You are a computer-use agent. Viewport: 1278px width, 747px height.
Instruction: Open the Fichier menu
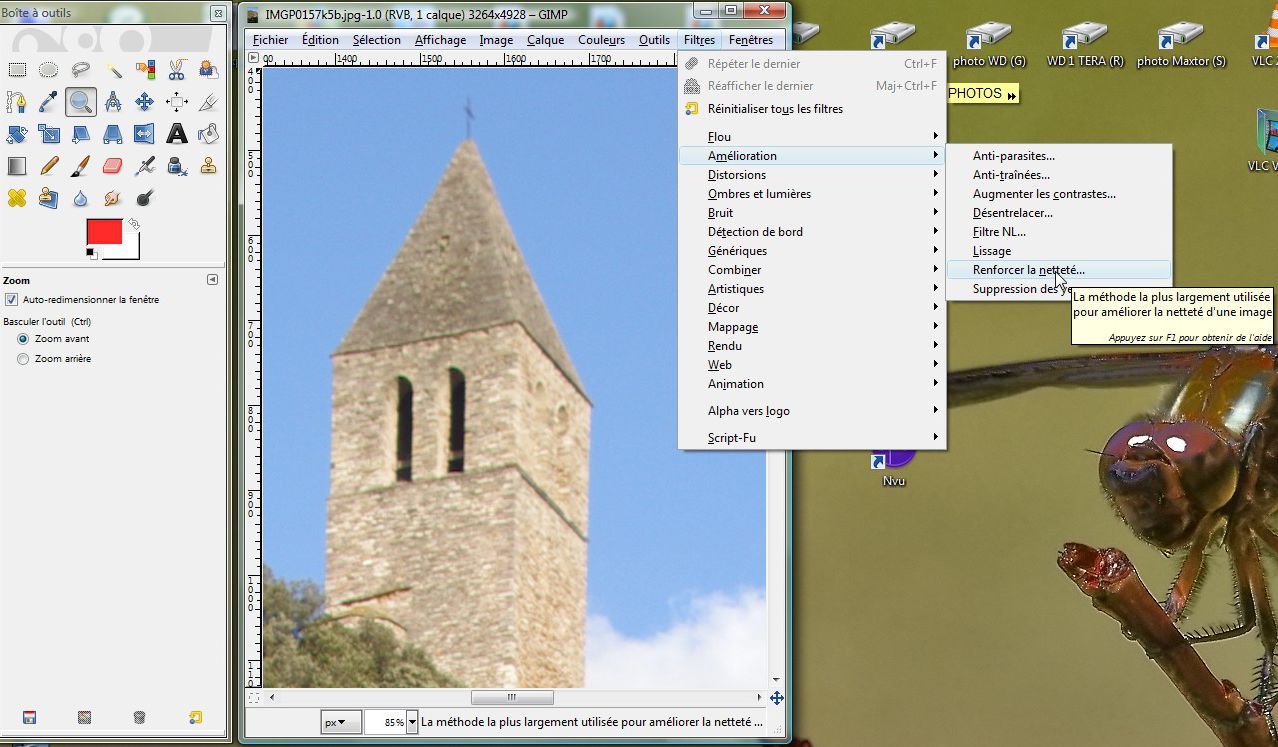point(270,40)
